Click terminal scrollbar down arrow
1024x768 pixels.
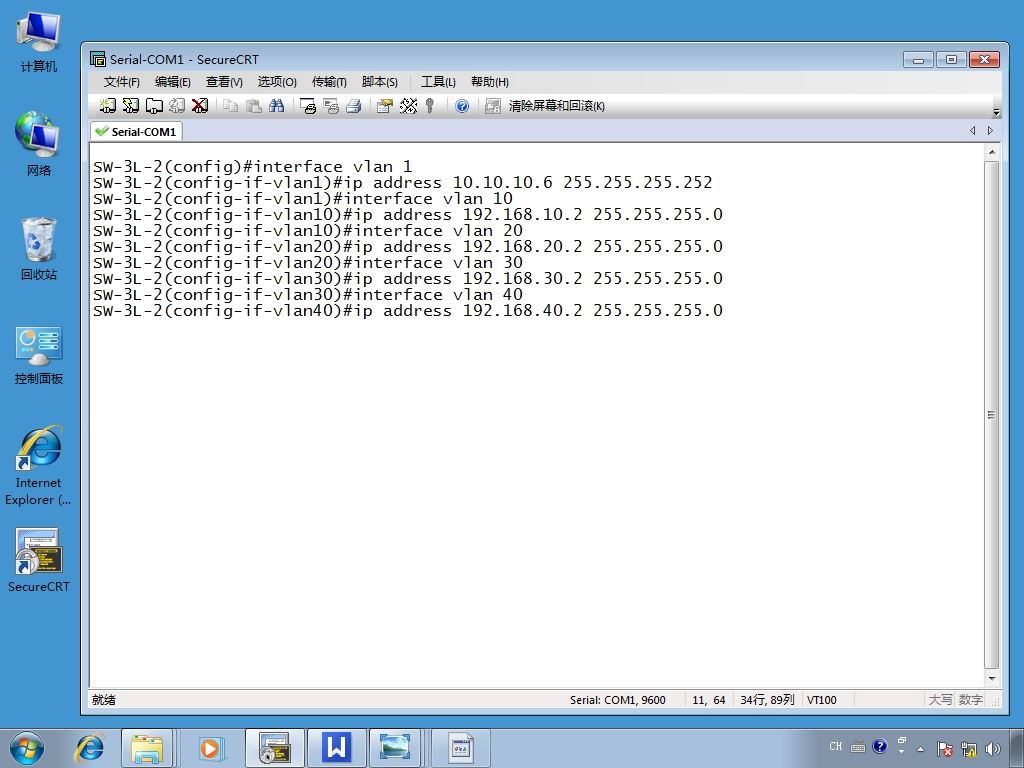991,679
